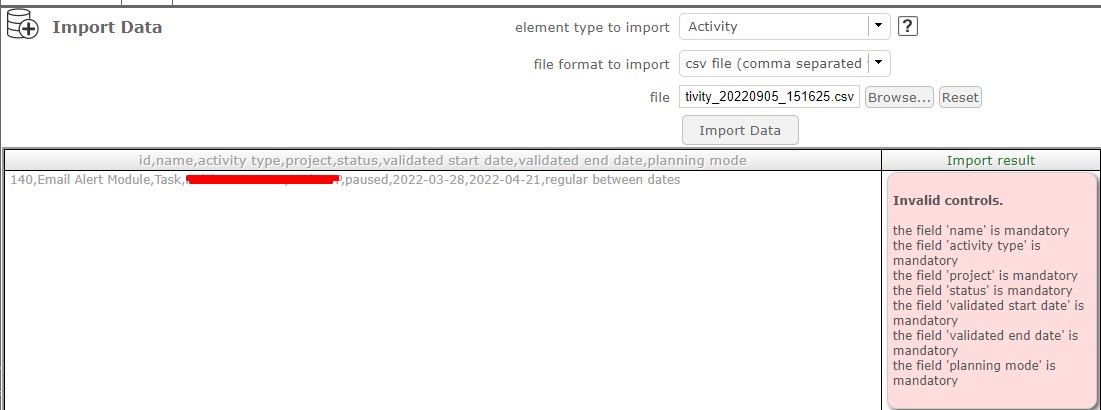This screenshot has width=1101, height=410.
Task: Click the 'file' label
Action: 659,97
